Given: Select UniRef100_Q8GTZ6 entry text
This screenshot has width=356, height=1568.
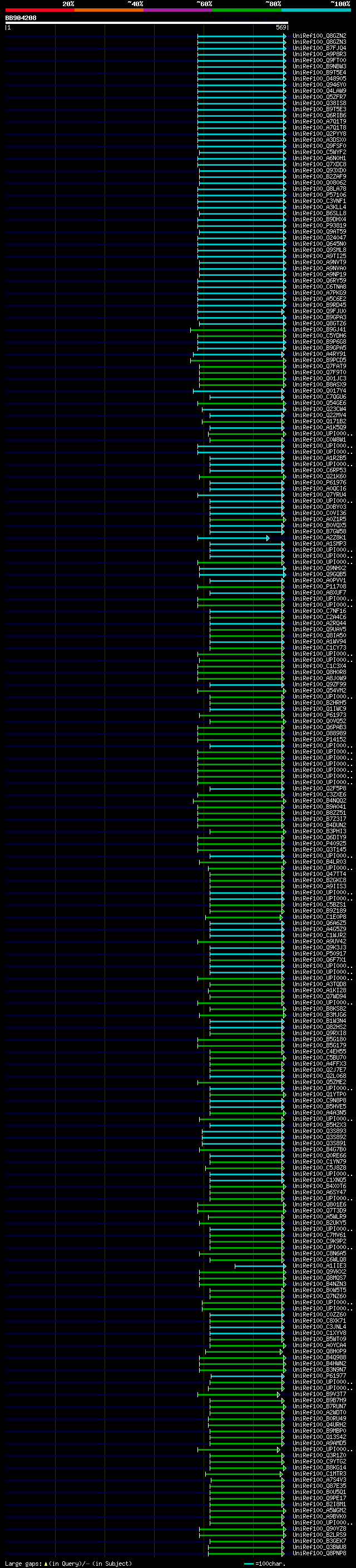Looking at the screenshot, I should coord(319,323).
